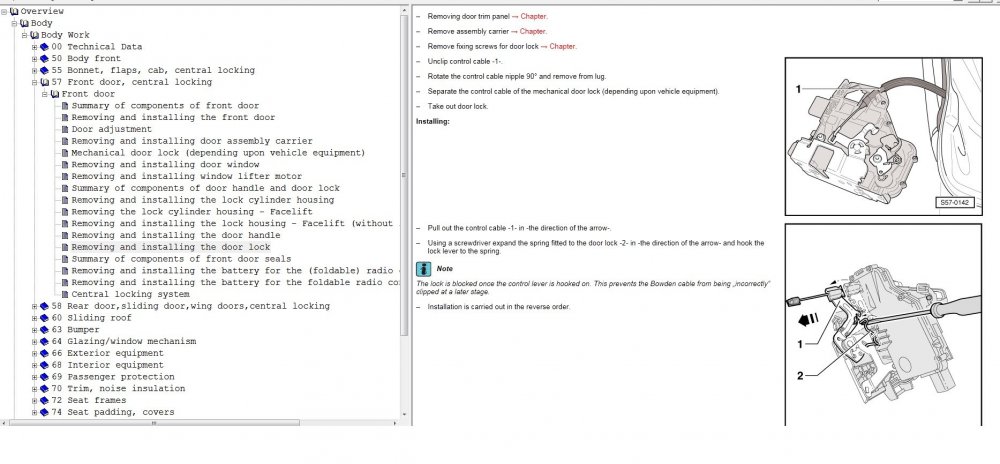
Task: Click the blue Note info icon
Action: pos(423,269)
